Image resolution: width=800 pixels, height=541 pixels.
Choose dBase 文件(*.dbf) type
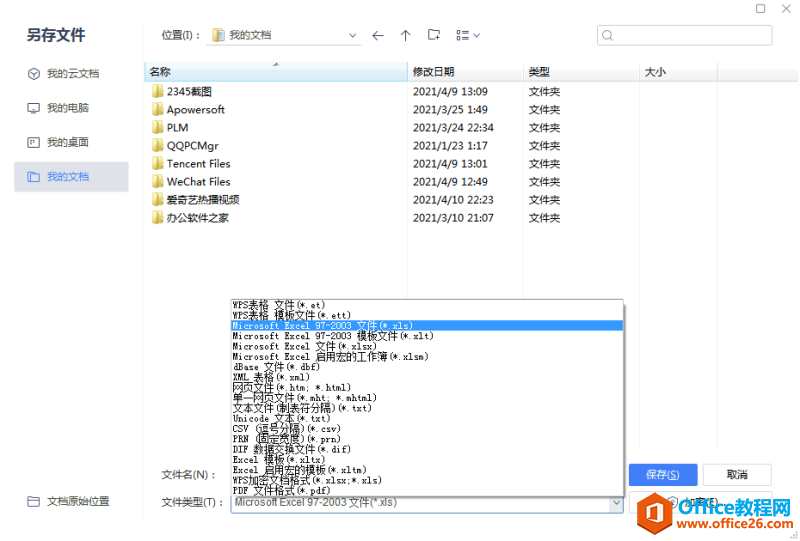pos(427,367)
